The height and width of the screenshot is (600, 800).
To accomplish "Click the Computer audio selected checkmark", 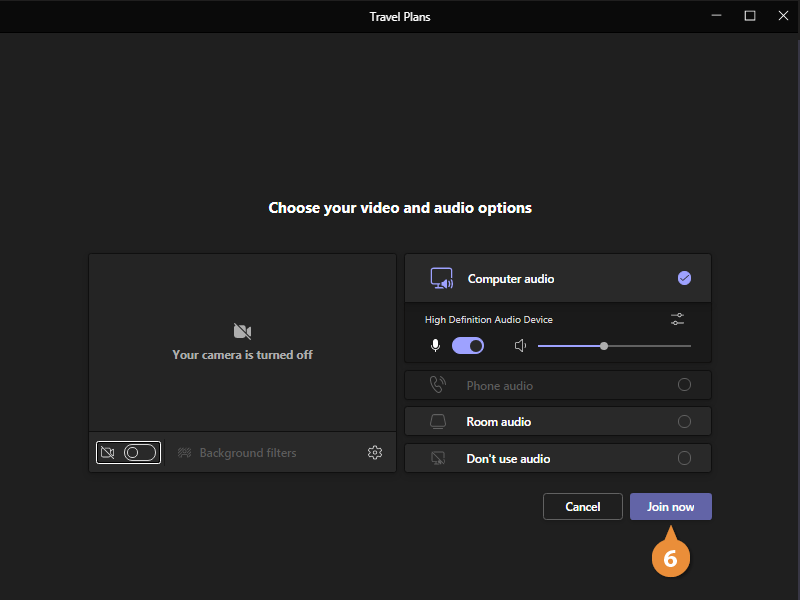I will 684,279.
